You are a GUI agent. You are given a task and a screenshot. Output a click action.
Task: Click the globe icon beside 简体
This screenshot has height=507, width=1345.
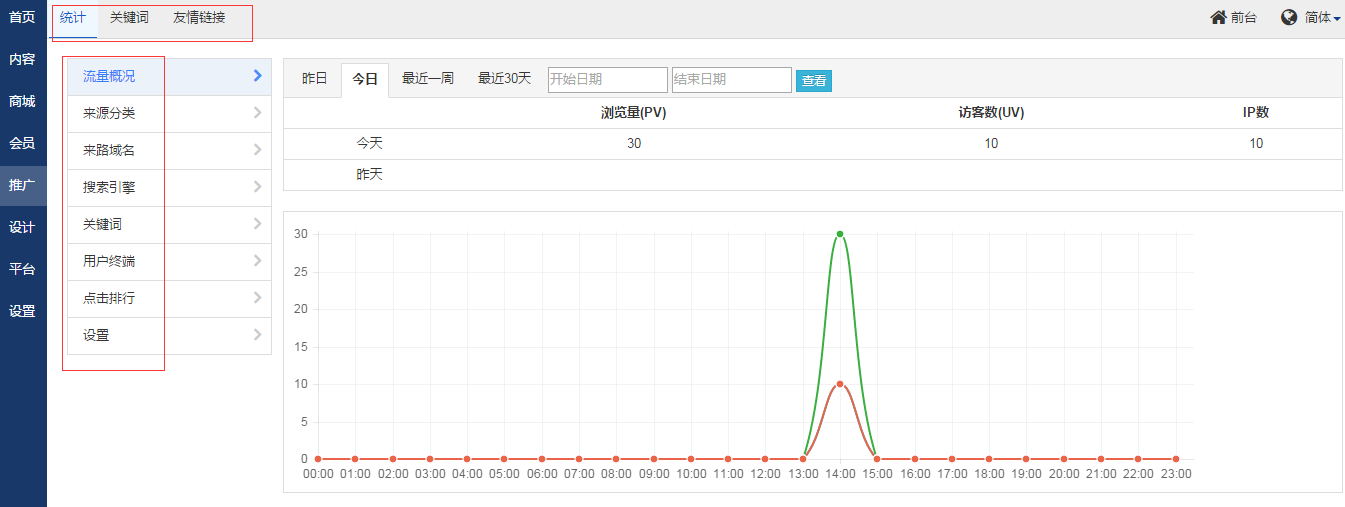pyautogui.click(x=1289, y=17)
